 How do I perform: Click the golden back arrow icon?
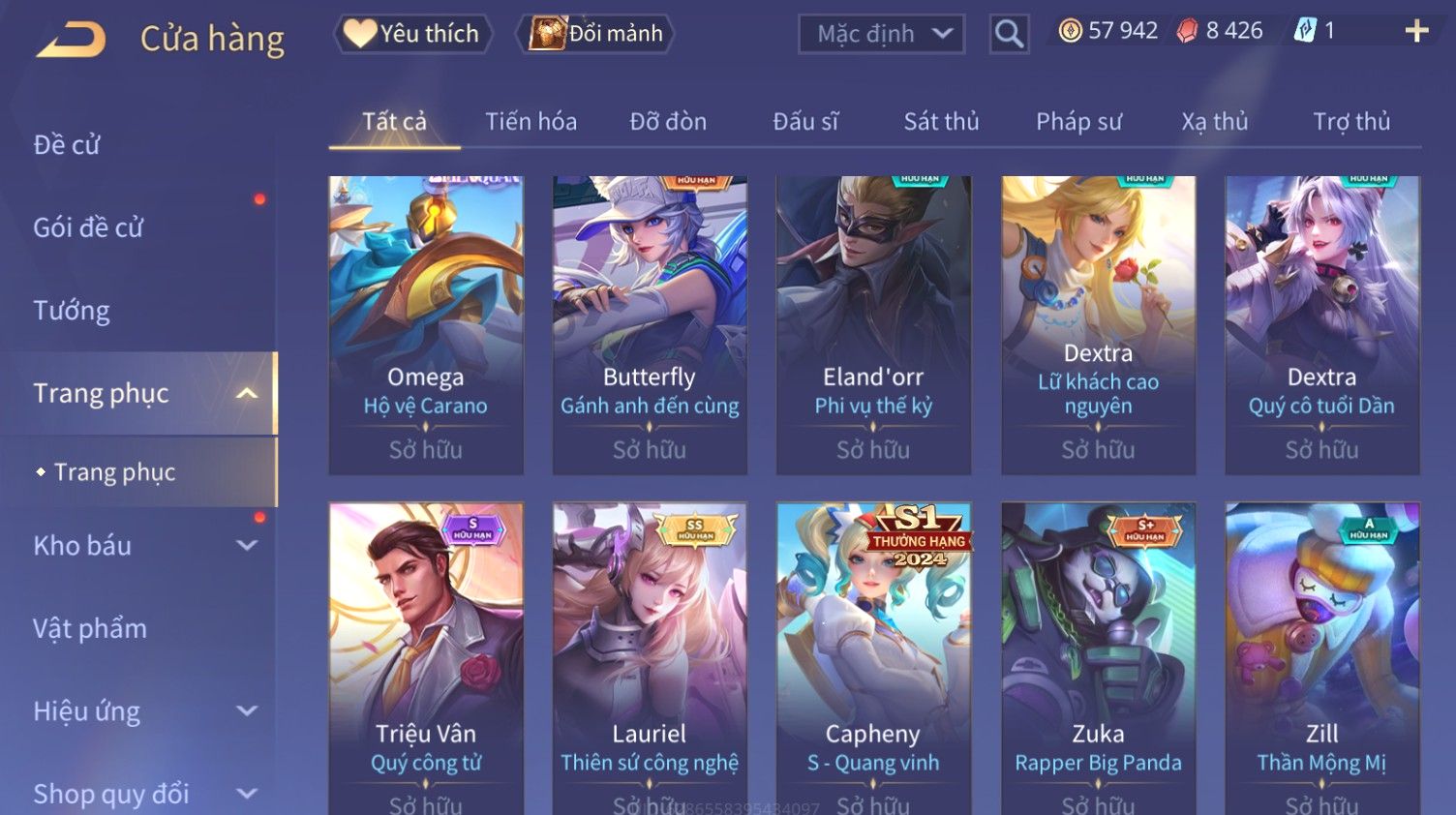tap(71, 39)
